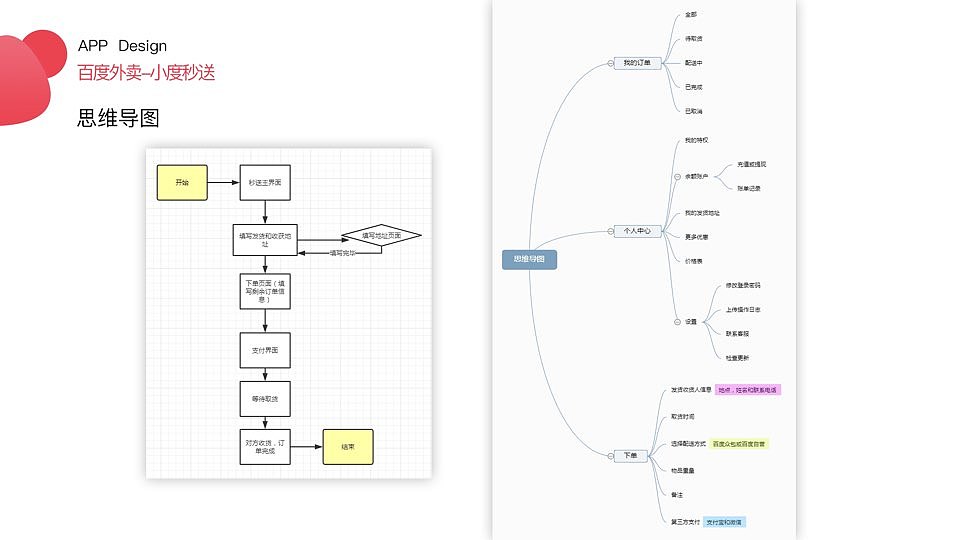Viewport: 960px width, 540px height.
Task: Select the blue note 支付宝和微信
Action: [724, 522]
